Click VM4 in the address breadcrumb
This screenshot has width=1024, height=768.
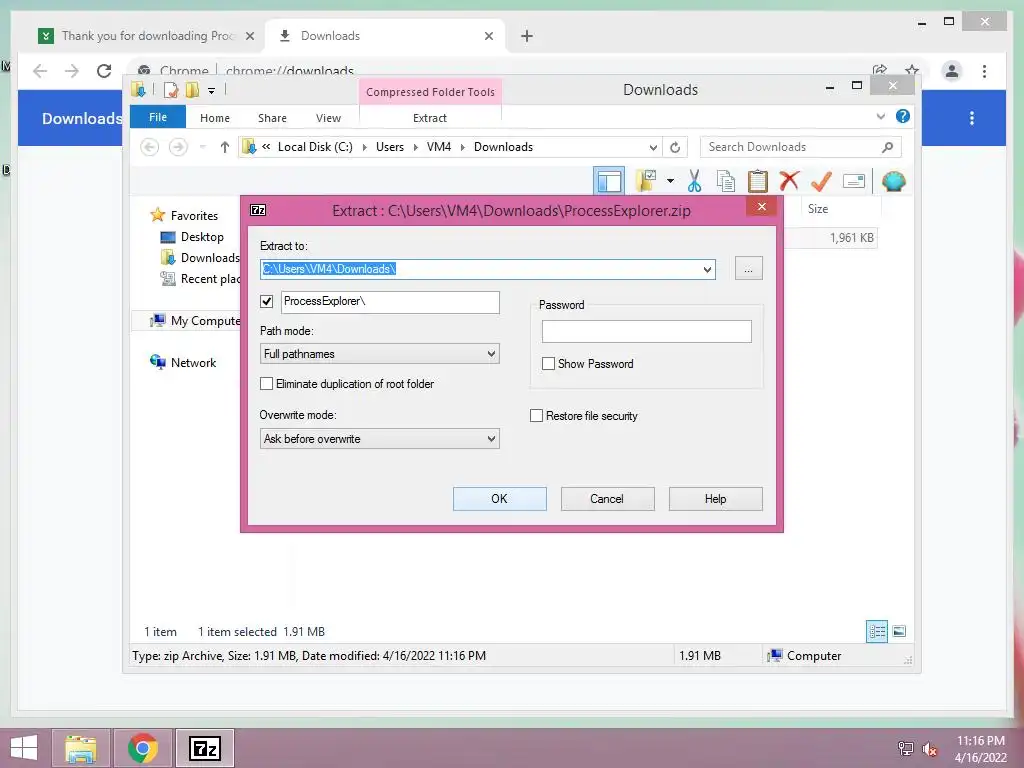point(439,147)
